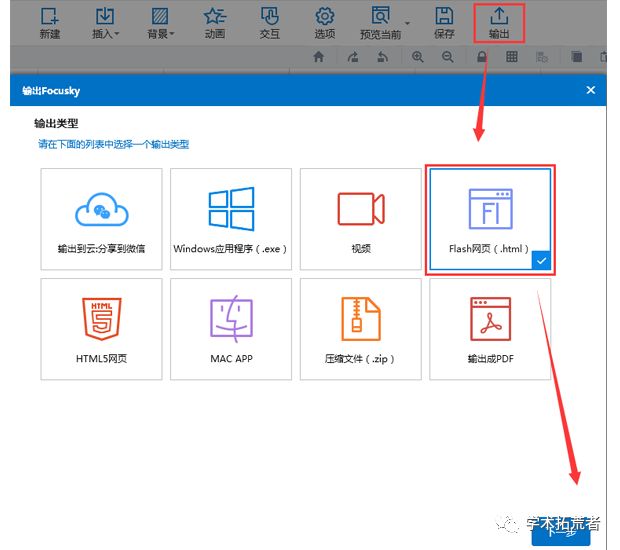Click the 保存 (Save) icon

444,23
